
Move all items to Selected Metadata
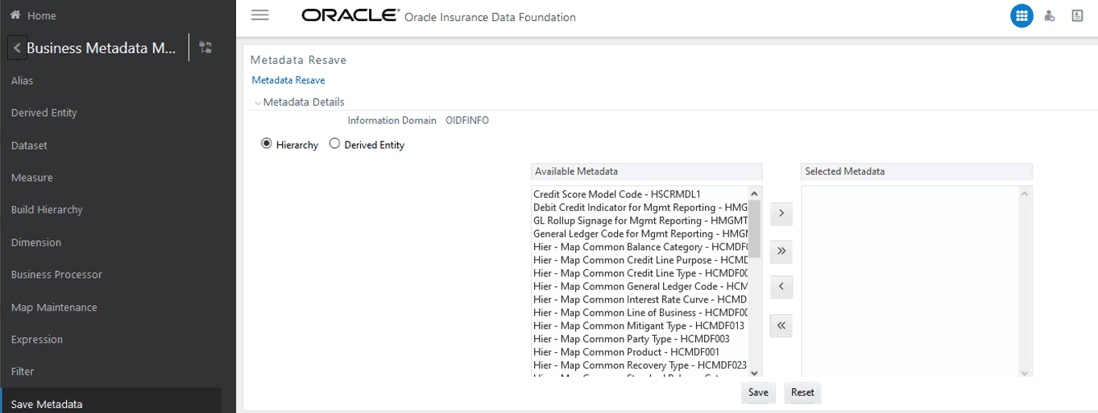(x=781, y=250)
